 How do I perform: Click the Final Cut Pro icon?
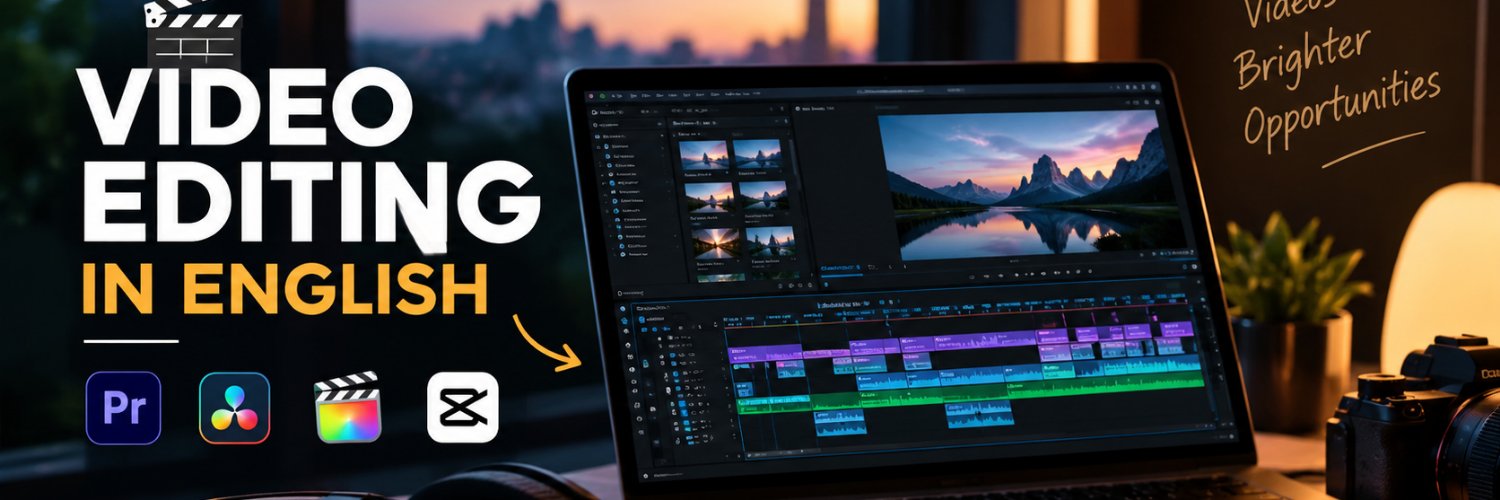click(348, 407)
